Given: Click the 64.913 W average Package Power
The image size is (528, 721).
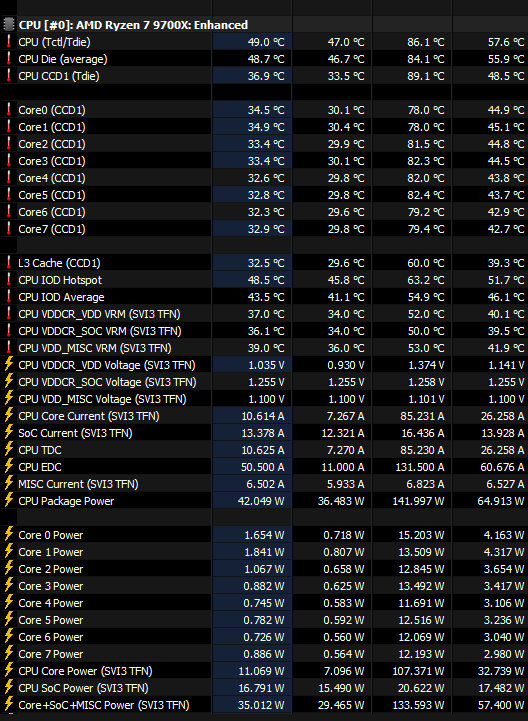Looking at the screenshot, I should [x=501, y=502].
